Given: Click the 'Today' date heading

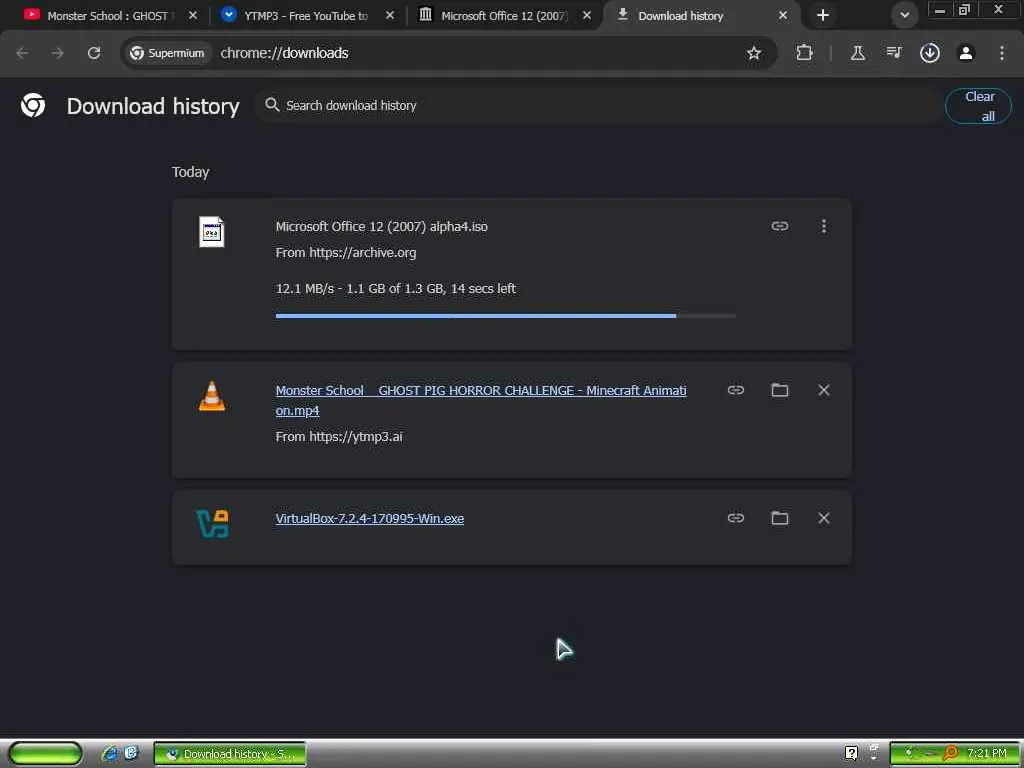Looking at the screenshot, I should [x=190, y=172].
